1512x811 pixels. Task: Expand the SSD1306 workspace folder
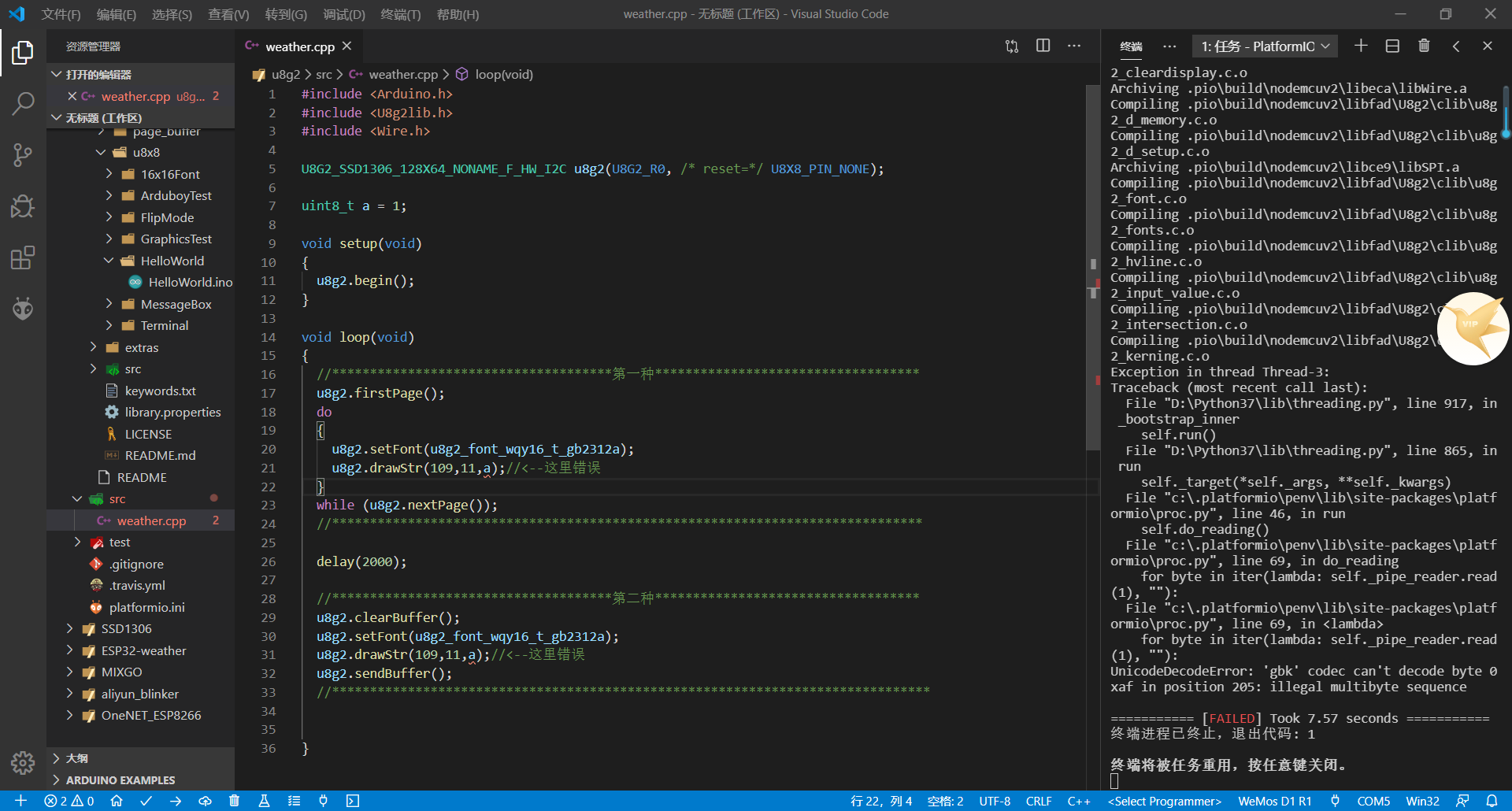tap(69, 628)
